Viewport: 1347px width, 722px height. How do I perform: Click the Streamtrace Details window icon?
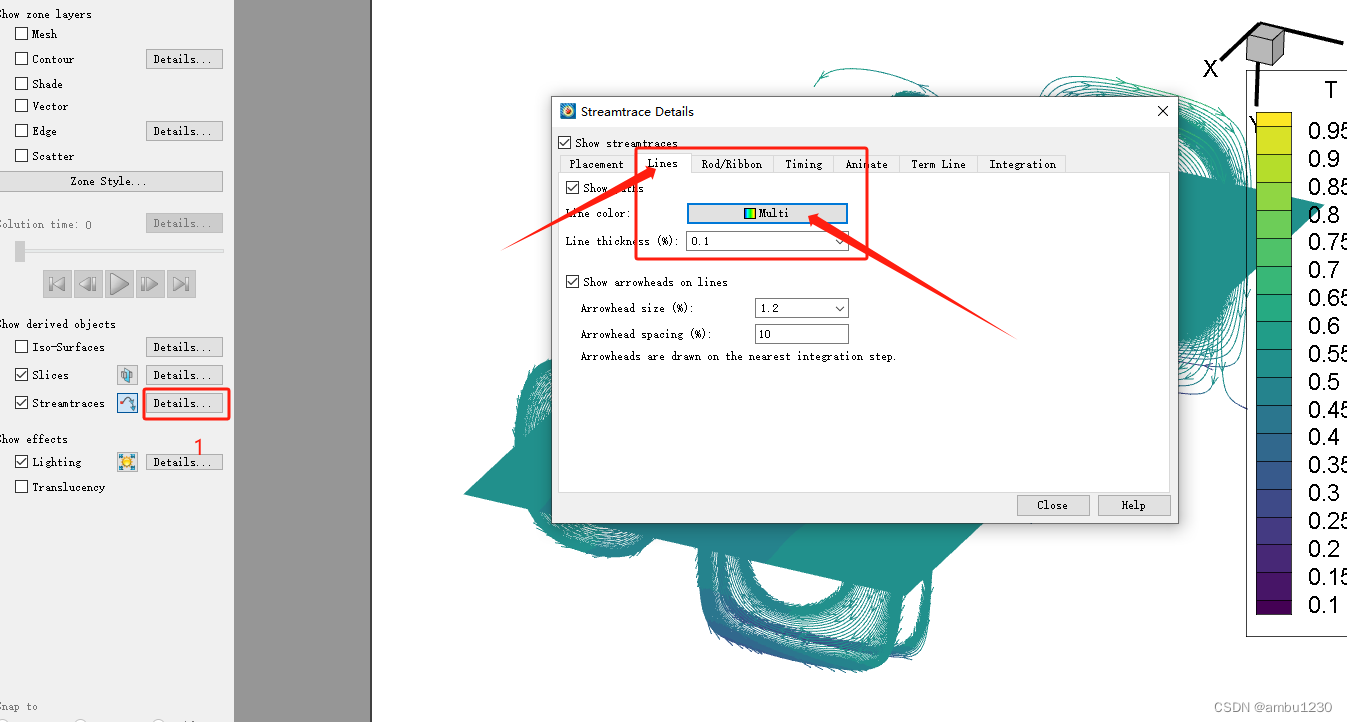(x=568, y=111)
